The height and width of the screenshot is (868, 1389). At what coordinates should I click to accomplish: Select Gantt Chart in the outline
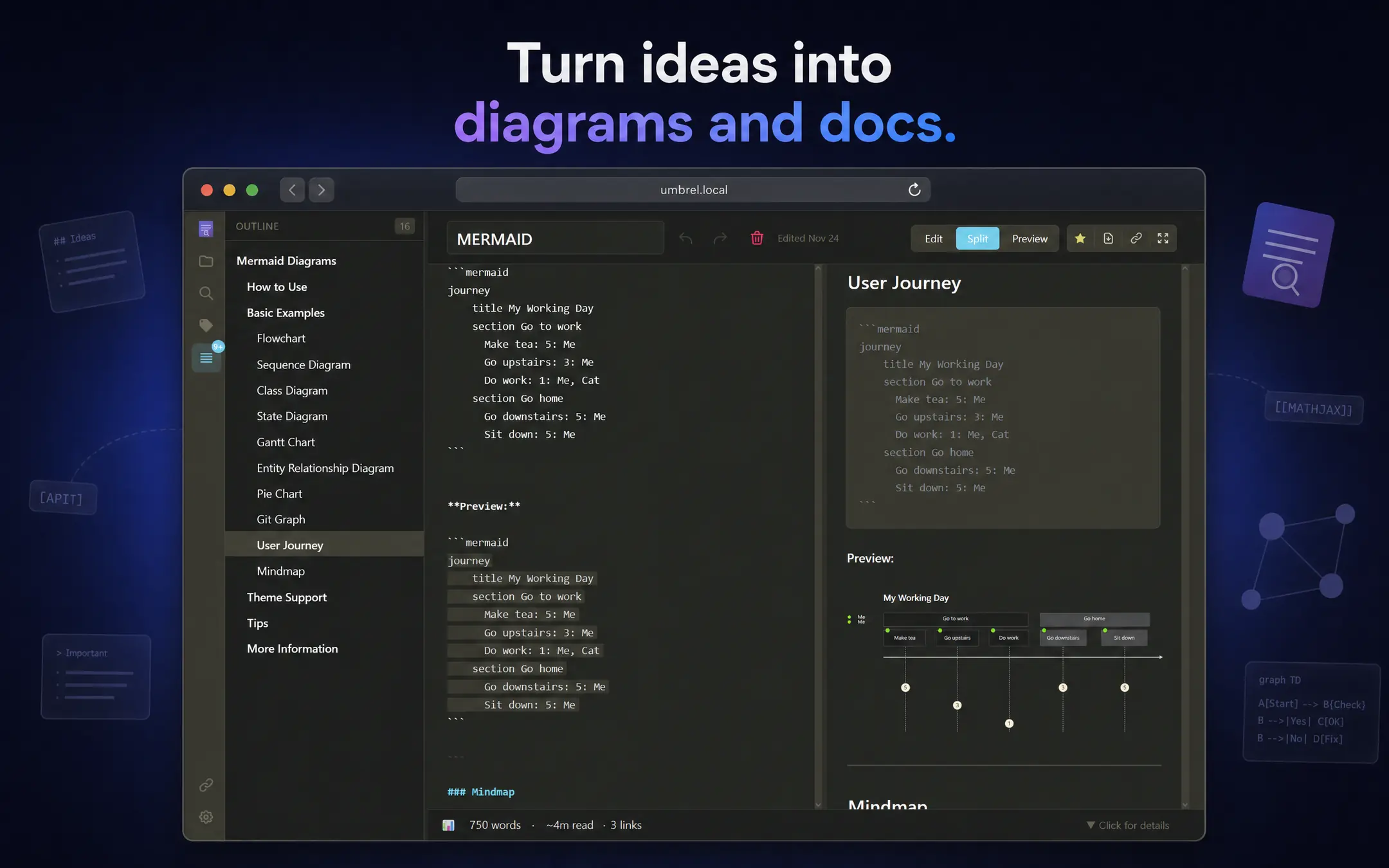coord(324,442)
